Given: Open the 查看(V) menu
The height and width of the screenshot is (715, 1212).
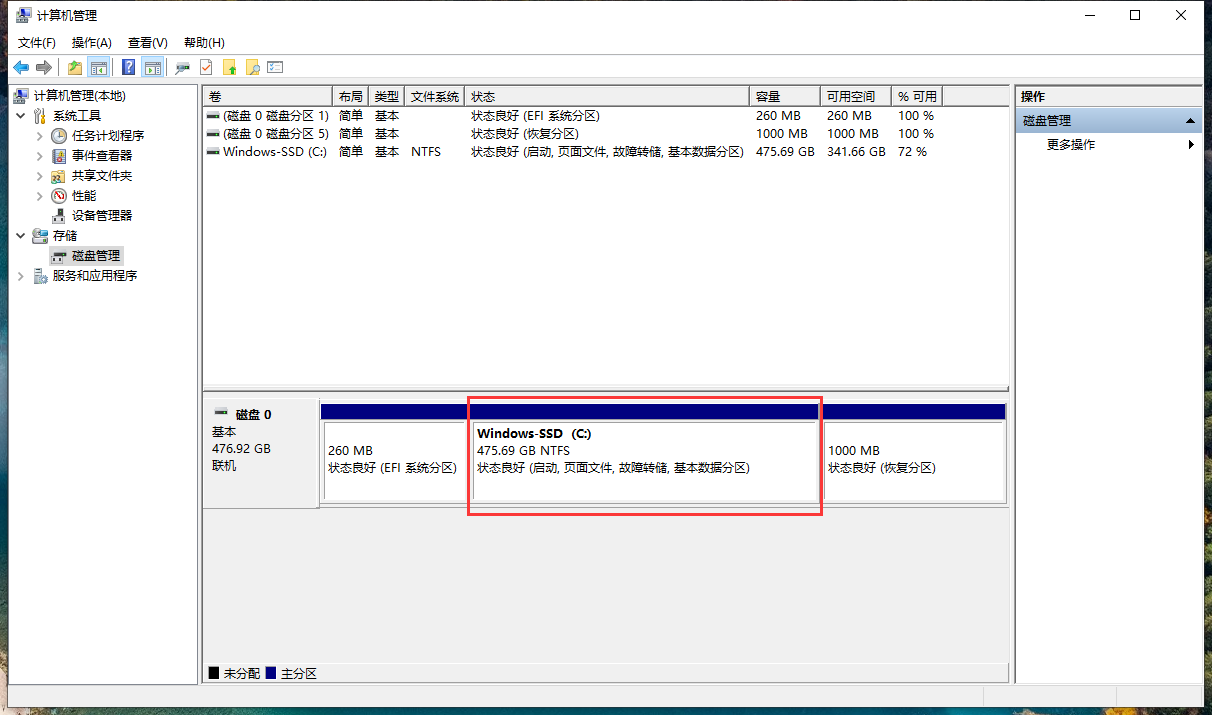Looking at the screenshot, I should 147,43.
